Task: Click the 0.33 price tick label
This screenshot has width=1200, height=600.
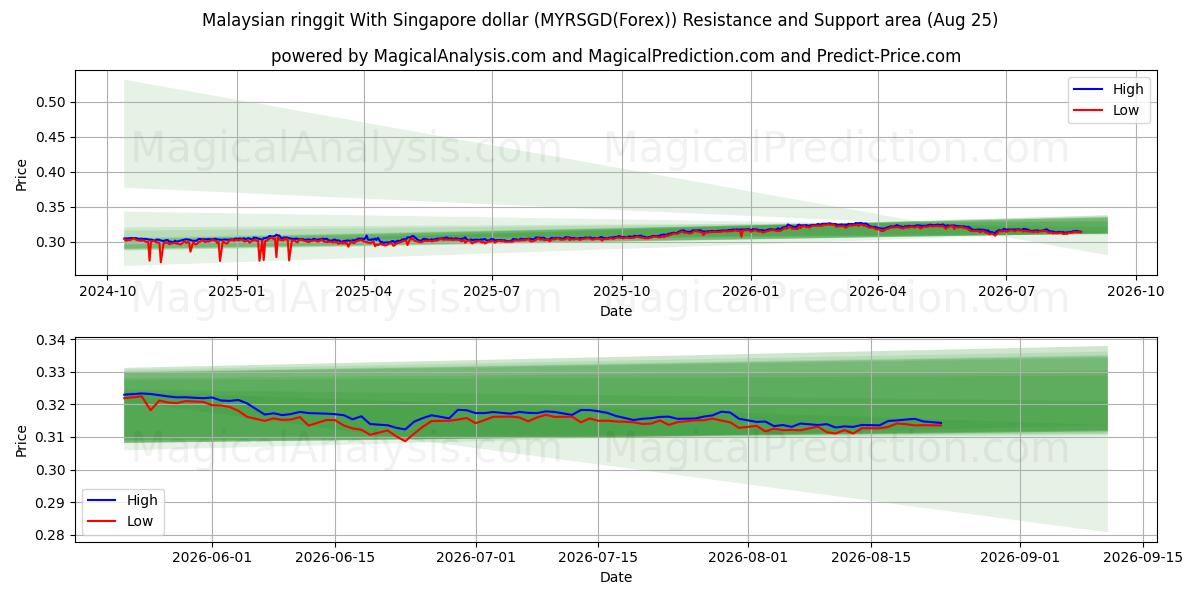Action: [52, 372]
